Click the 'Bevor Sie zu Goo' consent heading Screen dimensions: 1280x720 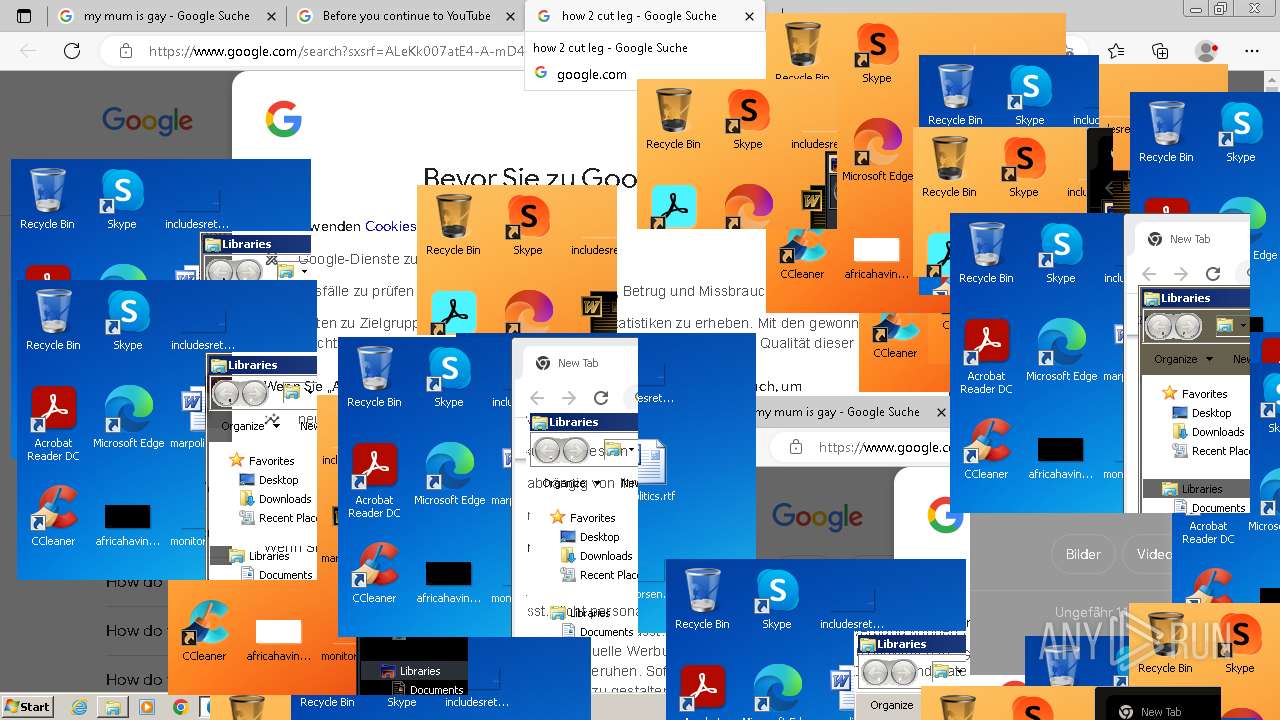click(x=530, y=179)
